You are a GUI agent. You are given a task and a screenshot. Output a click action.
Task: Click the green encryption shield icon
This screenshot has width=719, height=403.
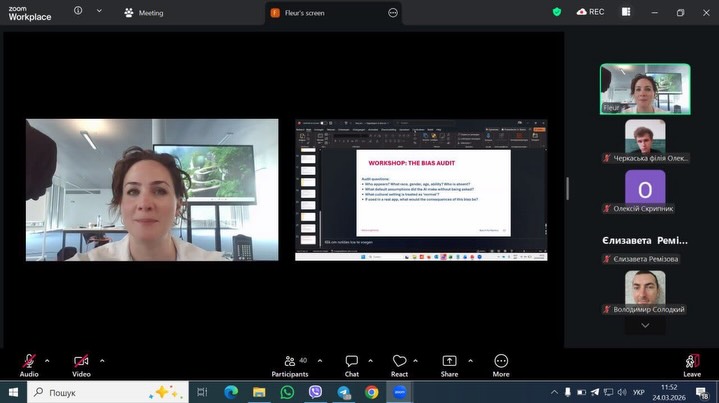(557, 12)
